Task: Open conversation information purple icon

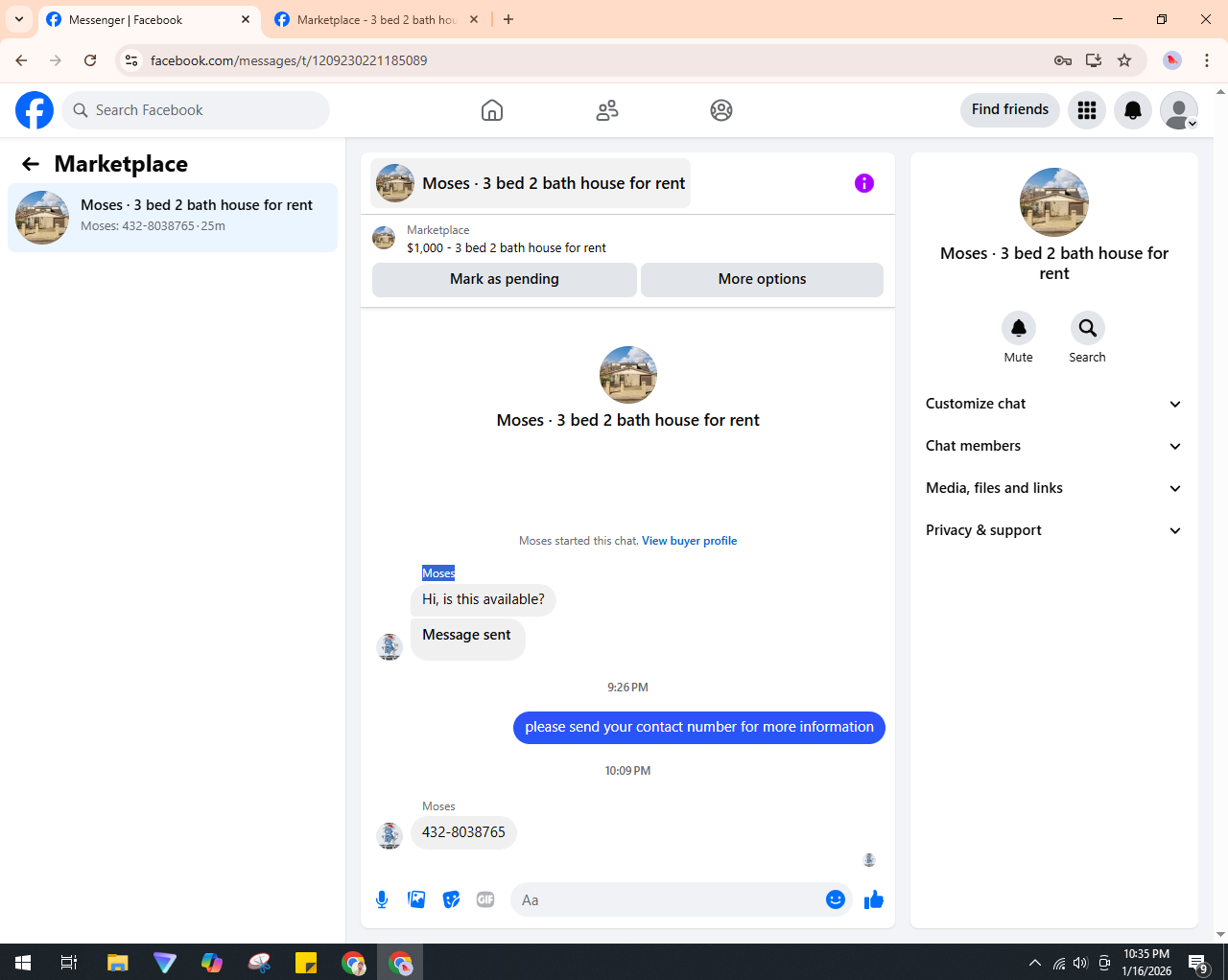Action: click(x=864, y=183)
